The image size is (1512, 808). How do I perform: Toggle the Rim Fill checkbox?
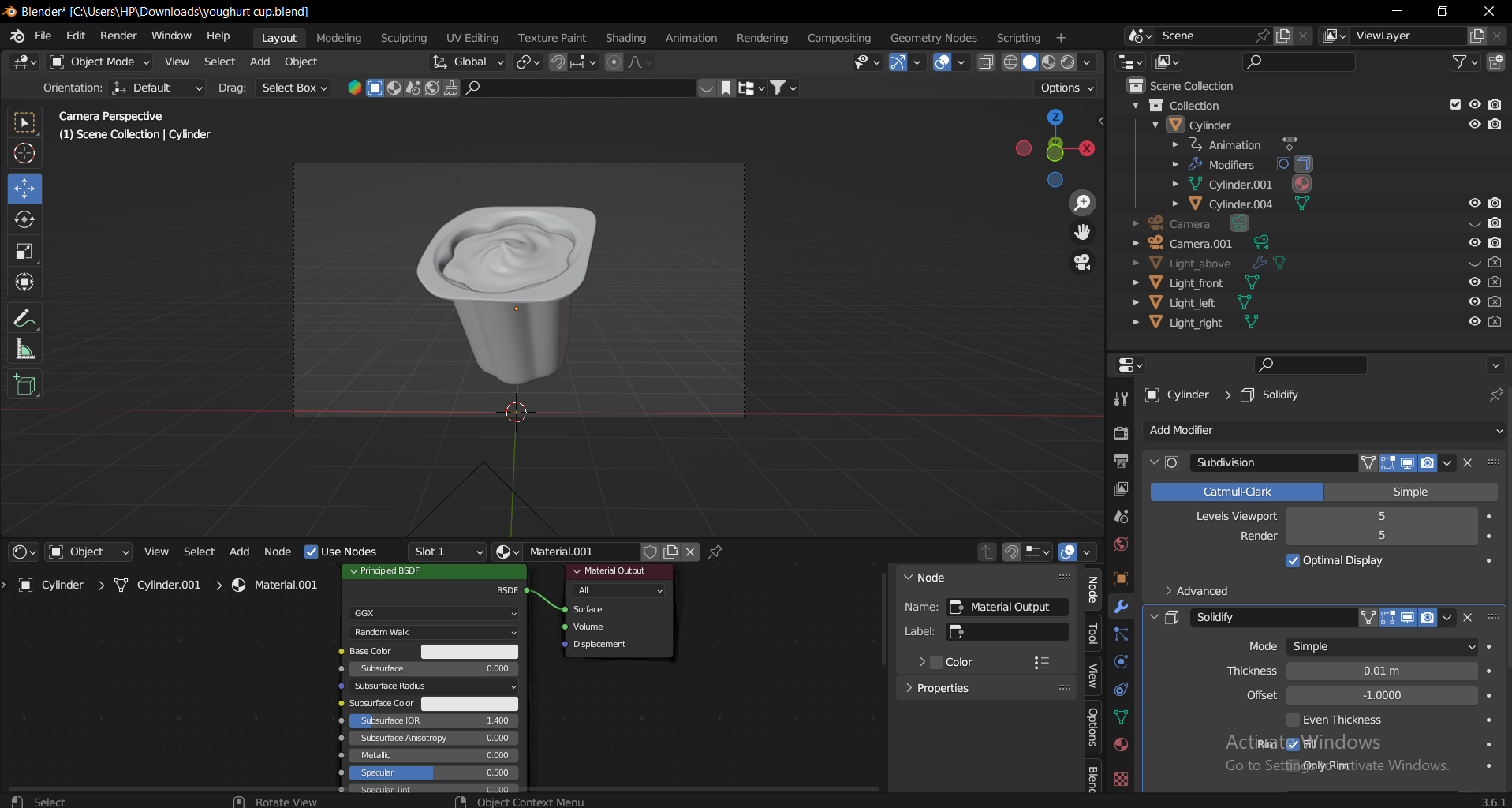coord(1294,743)
